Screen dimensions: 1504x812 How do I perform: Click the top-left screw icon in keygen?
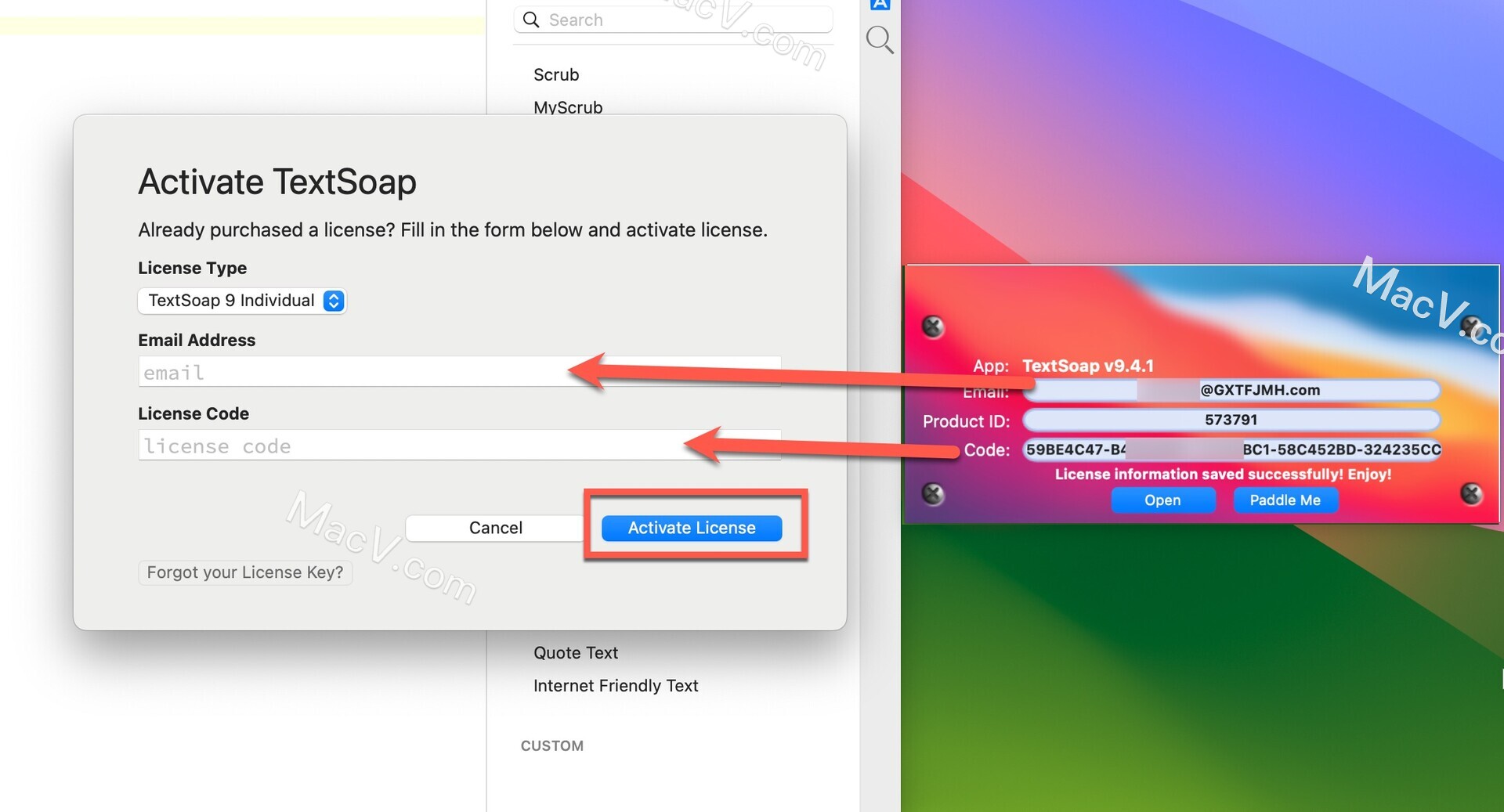(932, 327)
